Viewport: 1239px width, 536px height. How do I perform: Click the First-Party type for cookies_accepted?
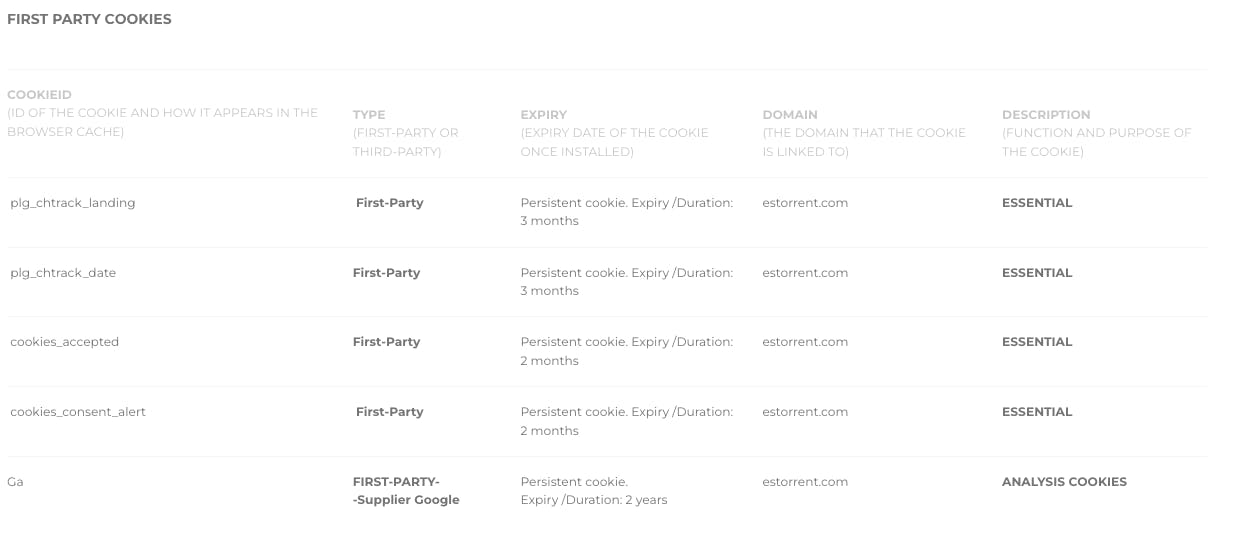click(386, 342)
